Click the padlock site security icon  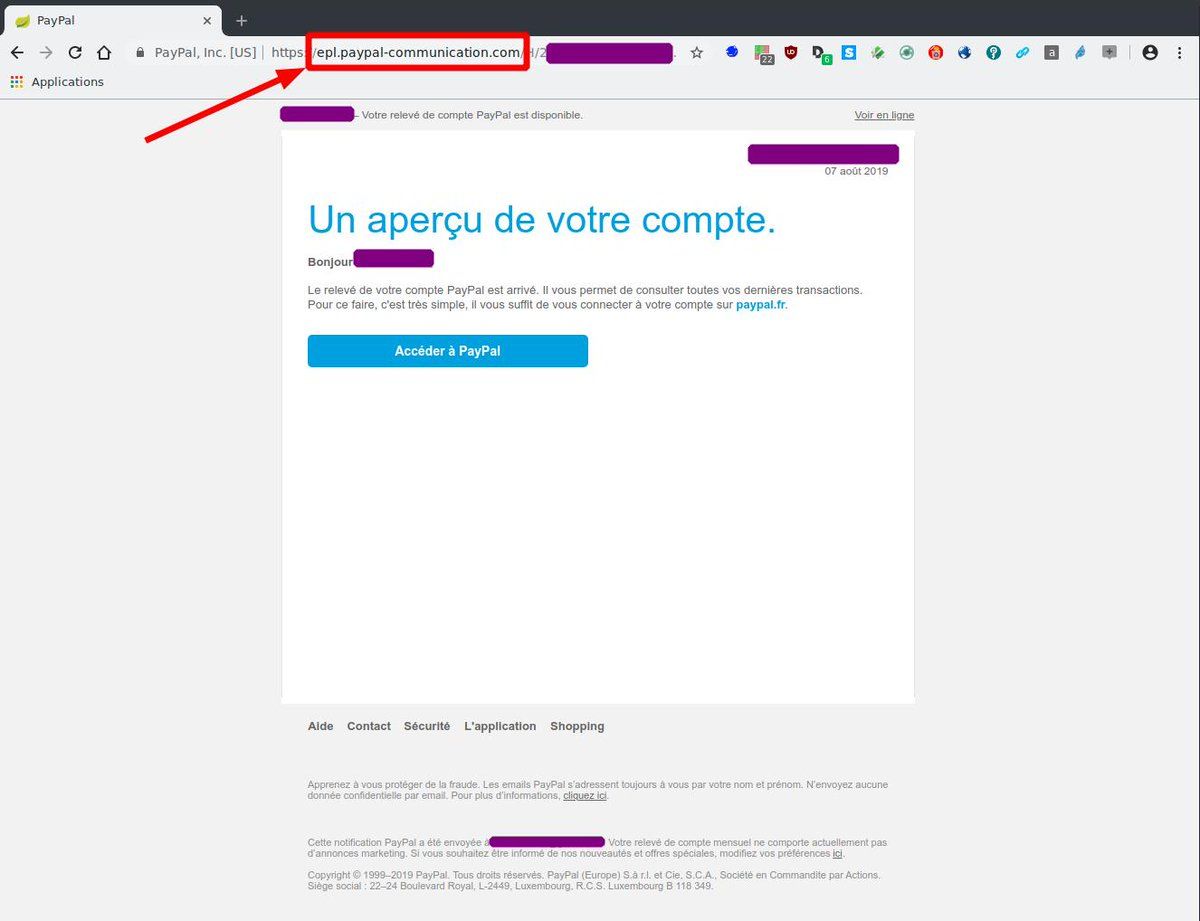[x=140, y=53]
